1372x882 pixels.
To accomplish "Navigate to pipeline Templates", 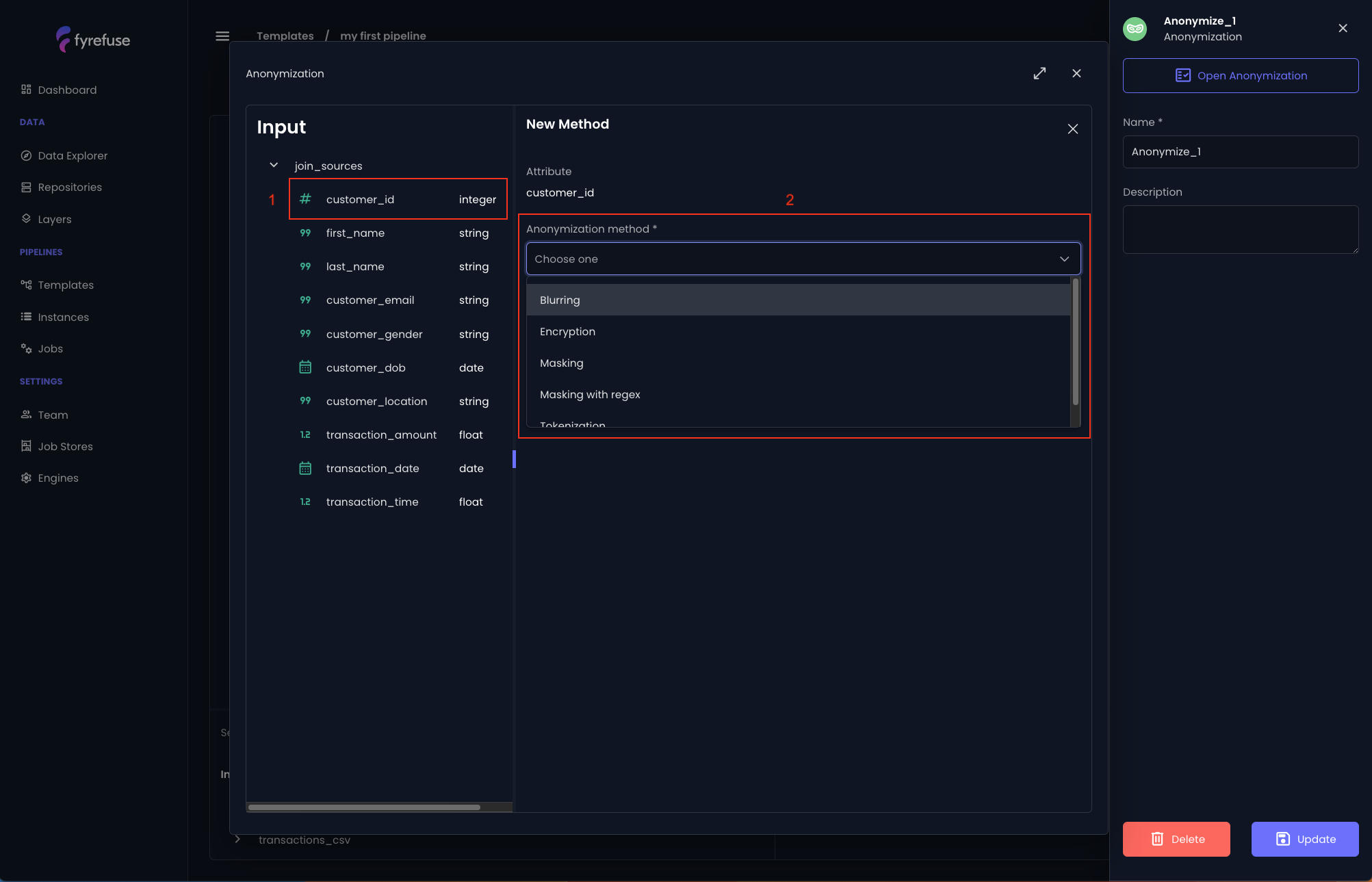I will (x=66, y=285).
